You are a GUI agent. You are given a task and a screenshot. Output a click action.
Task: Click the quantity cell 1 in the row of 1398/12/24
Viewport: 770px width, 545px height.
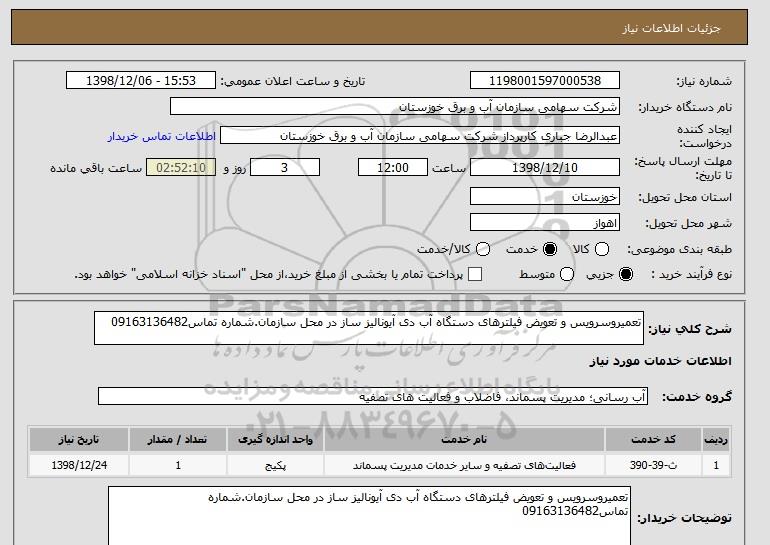tap(178, 465)
